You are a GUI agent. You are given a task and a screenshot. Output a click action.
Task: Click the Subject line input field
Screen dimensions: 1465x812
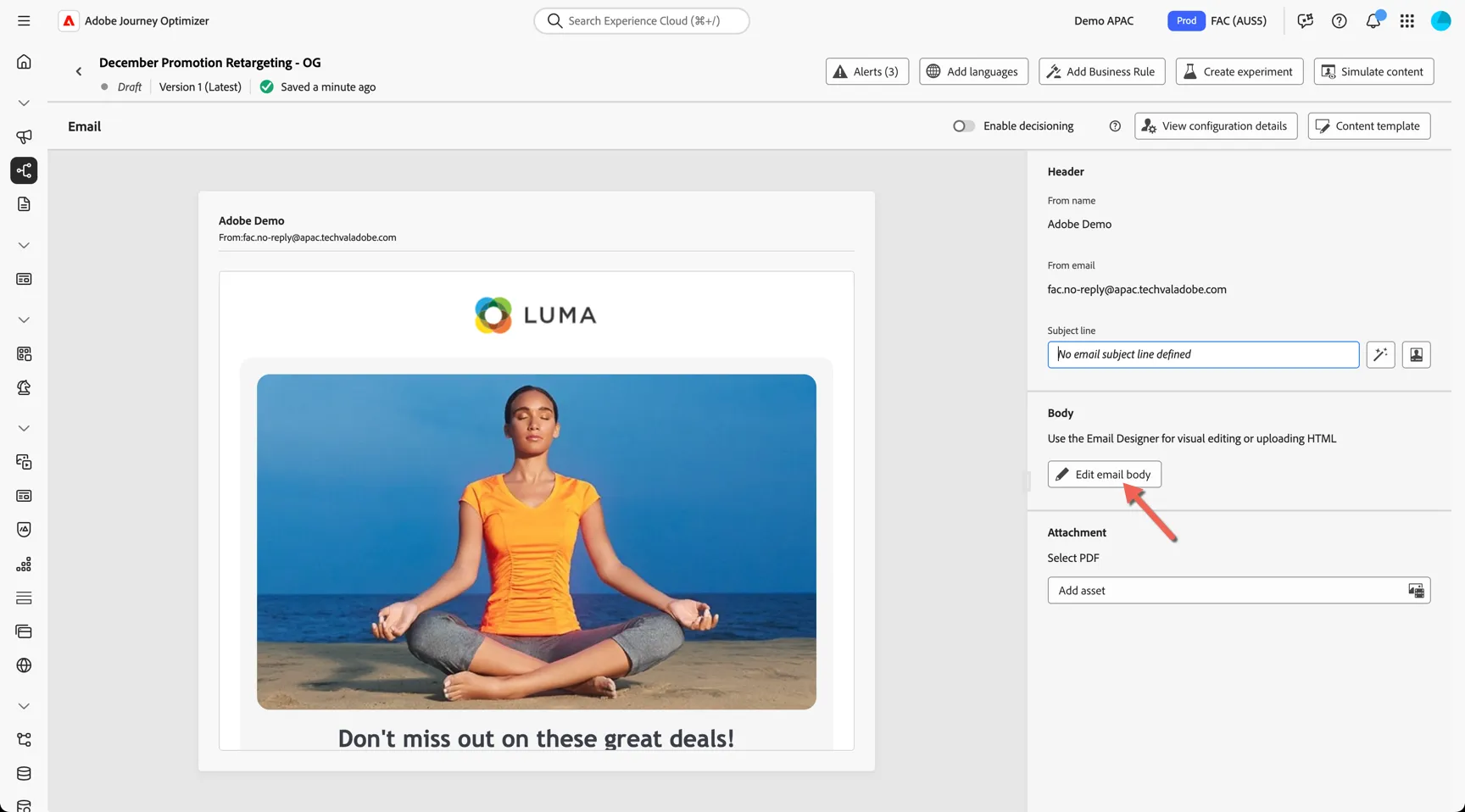tap(1203, 354)
